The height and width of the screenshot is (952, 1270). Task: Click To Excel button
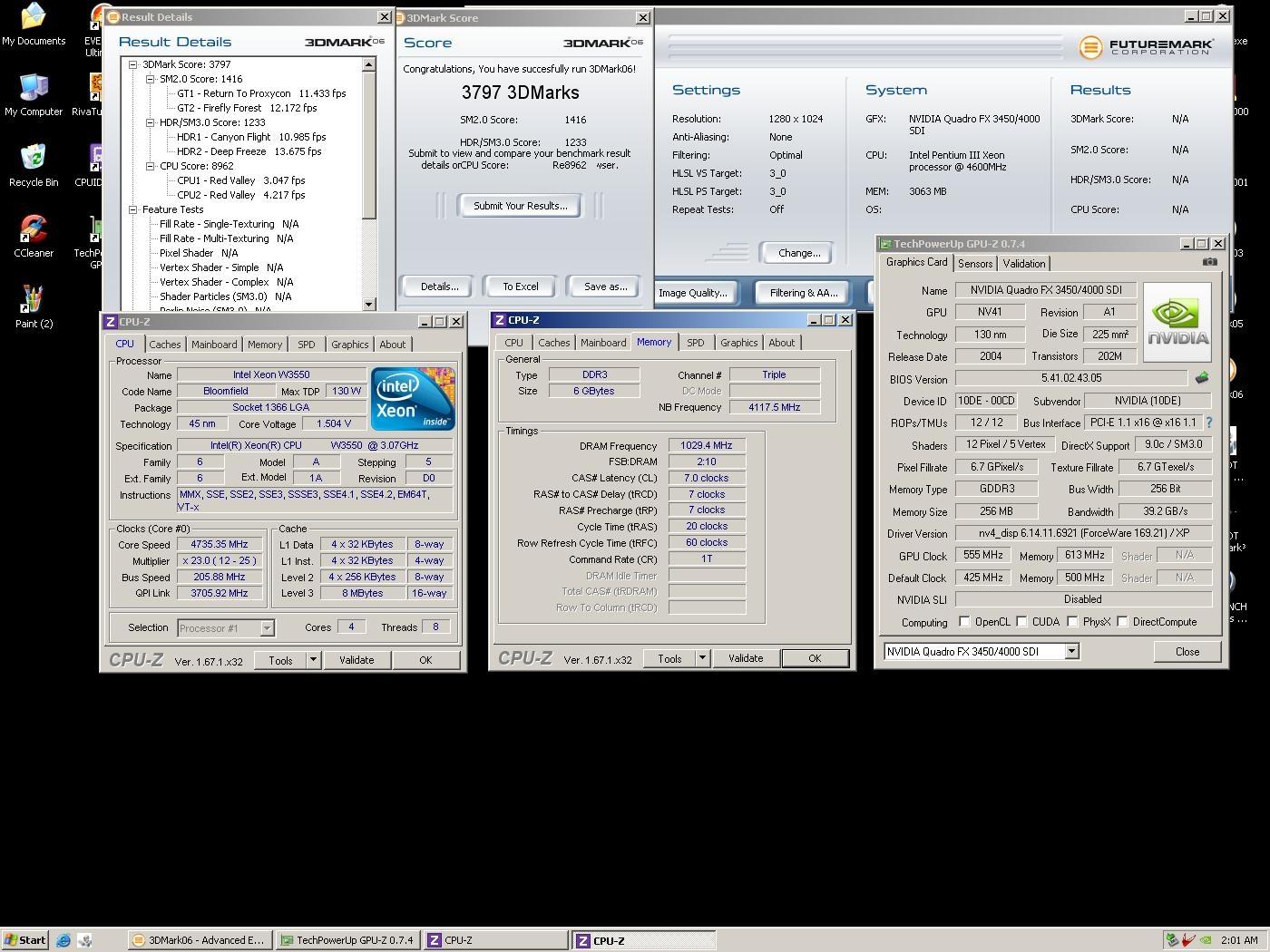pyautogui.click(x=521, y=287)
